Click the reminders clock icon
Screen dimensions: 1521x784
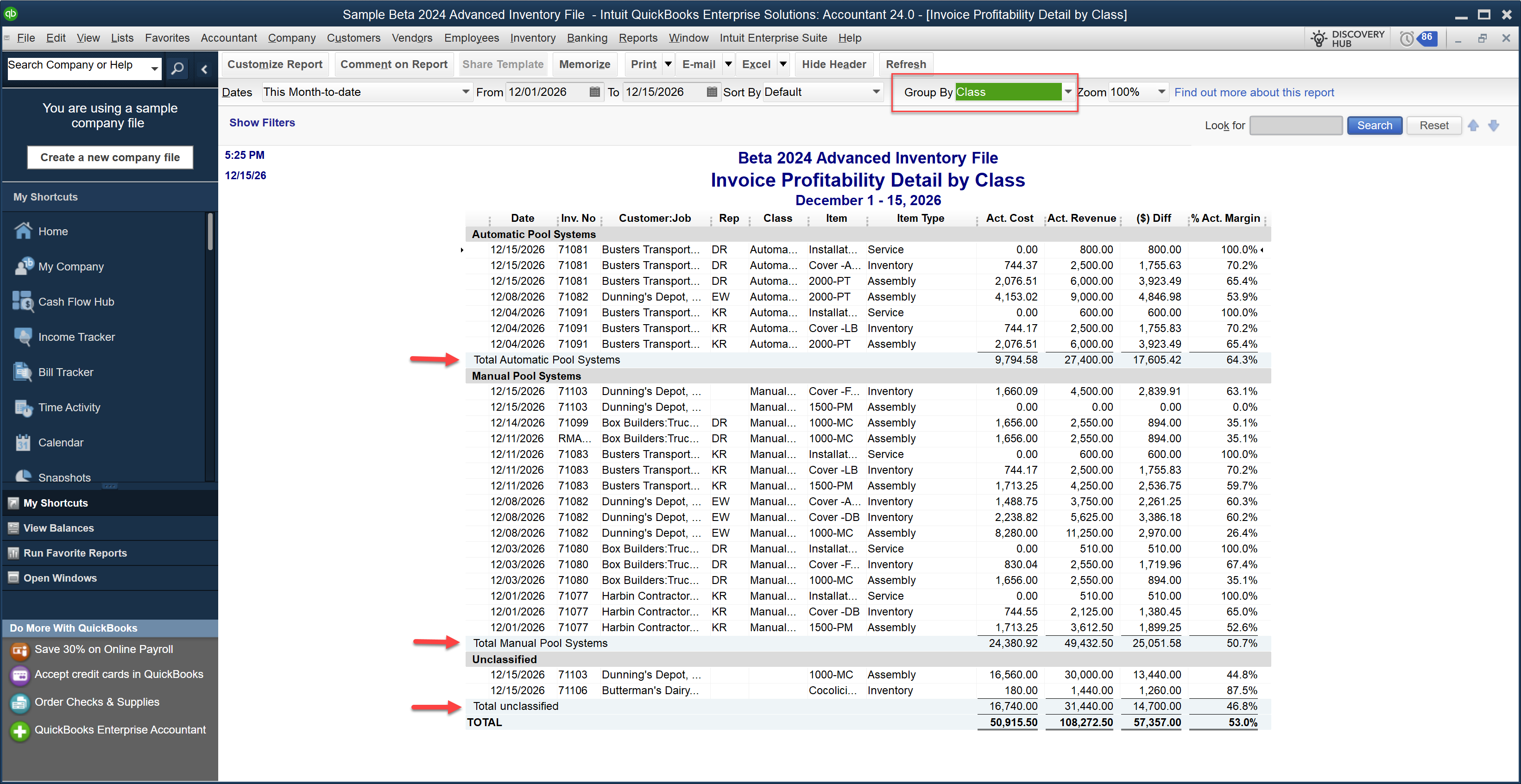1407,39
